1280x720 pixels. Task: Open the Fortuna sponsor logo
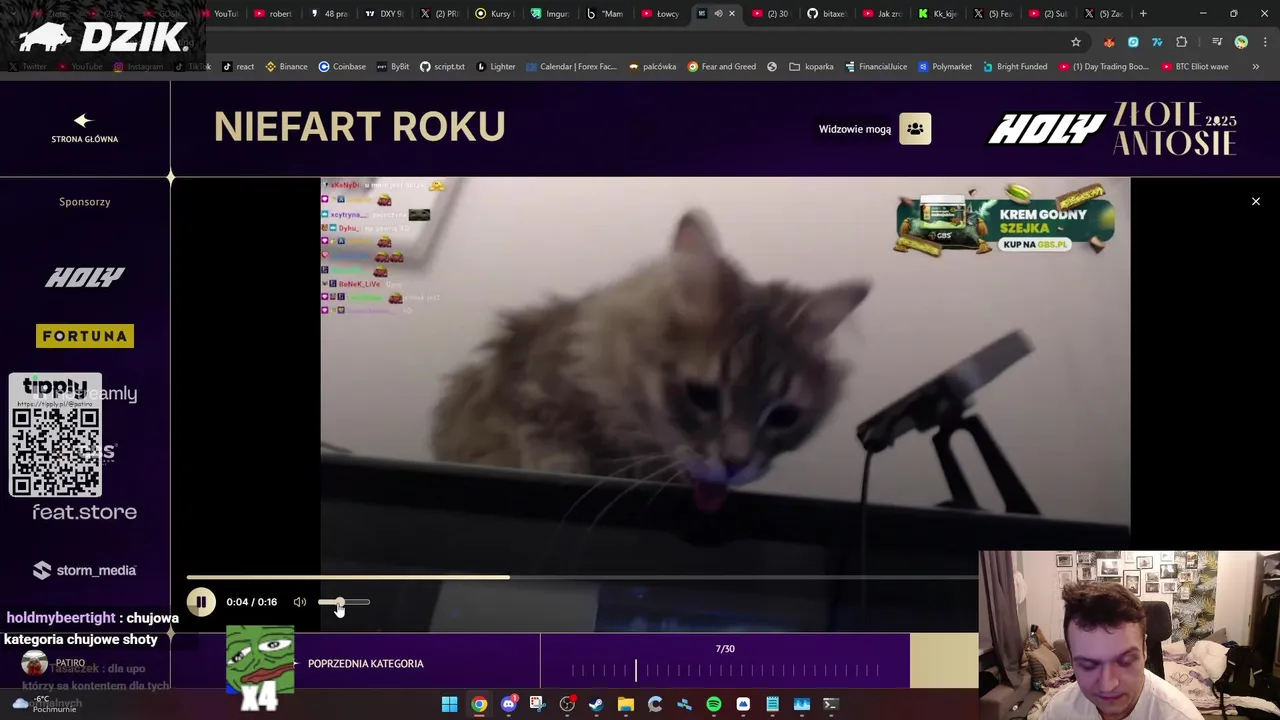tap(85, 336)
